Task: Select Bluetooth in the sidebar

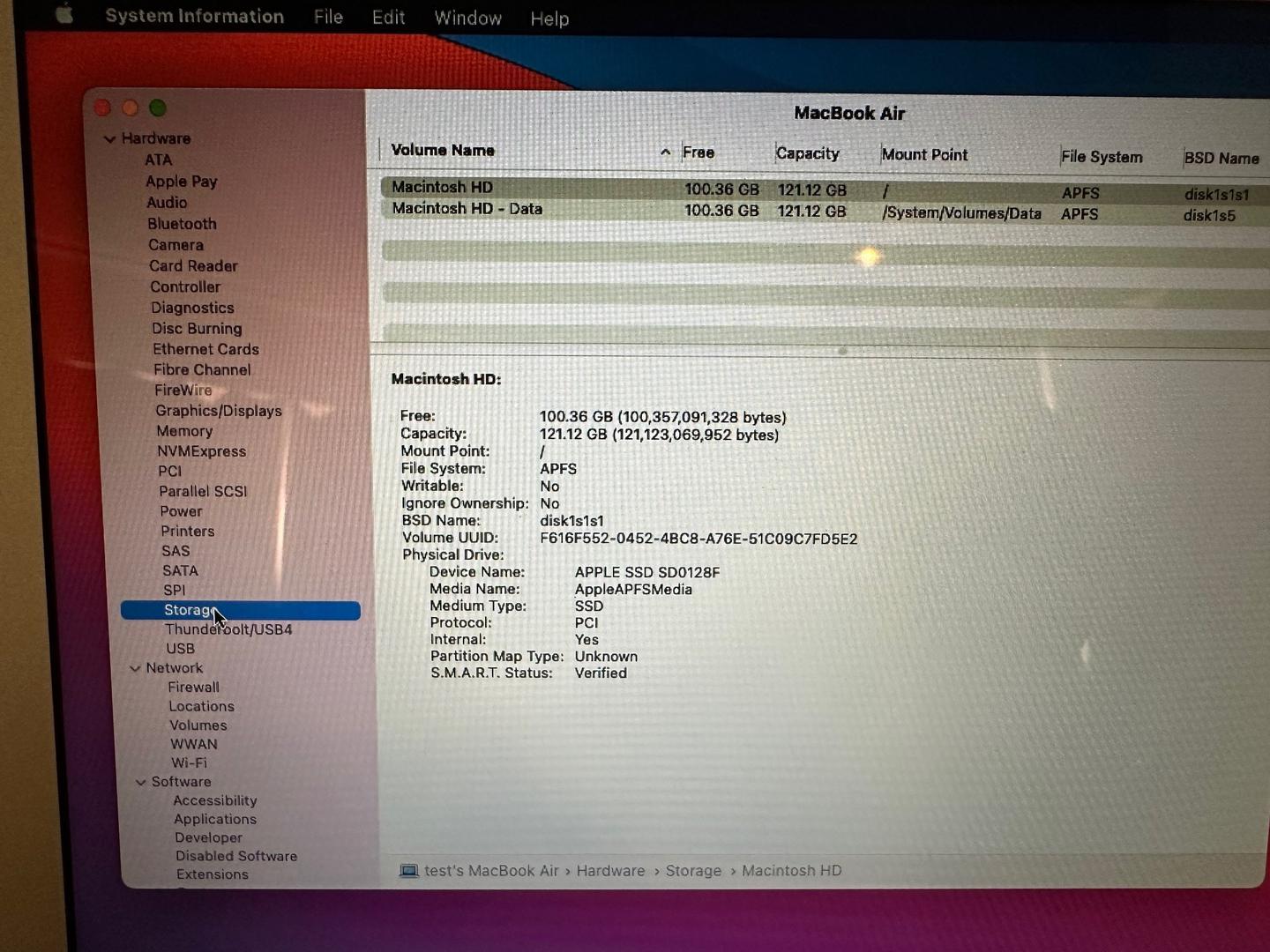Action: click(182, 223)
